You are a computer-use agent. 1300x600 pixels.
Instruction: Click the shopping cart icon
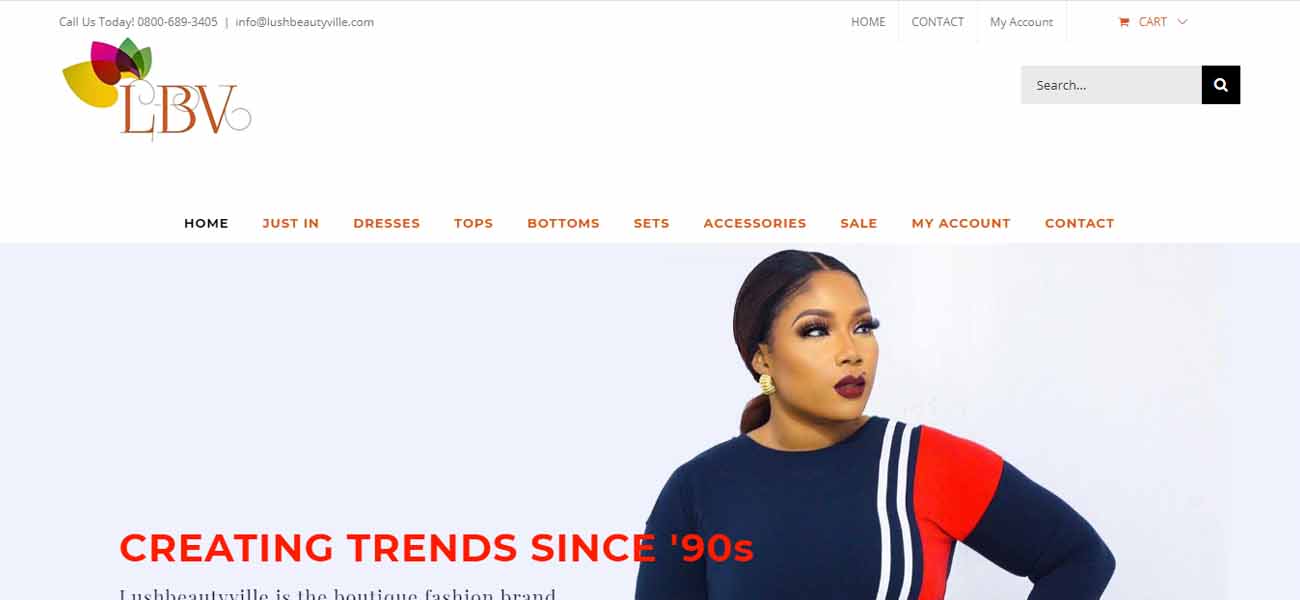click(x=1124, y=22)
